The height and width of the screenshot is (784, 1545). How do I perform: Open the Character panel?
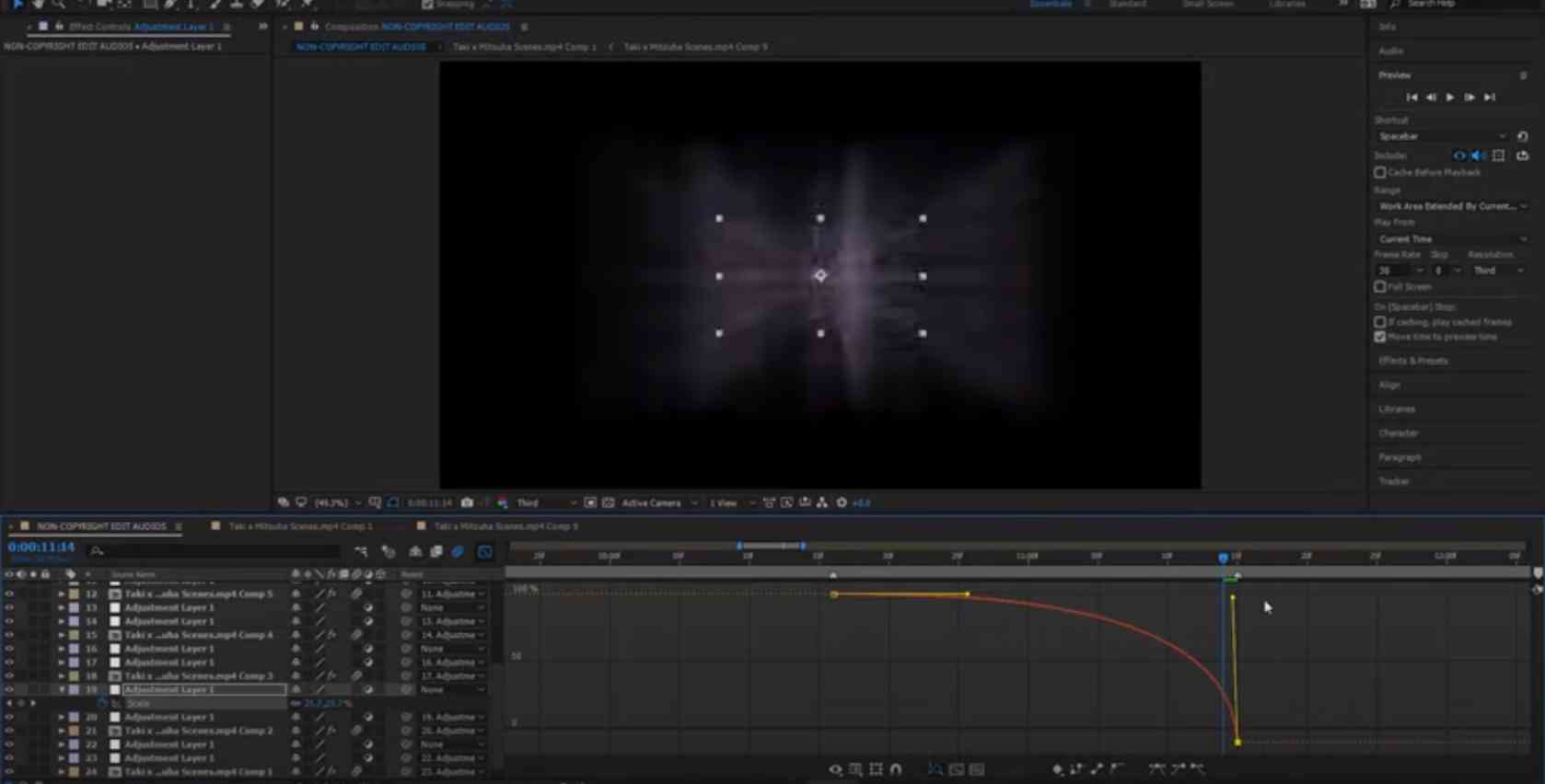pyautogui.click(x=1399, y=433)
